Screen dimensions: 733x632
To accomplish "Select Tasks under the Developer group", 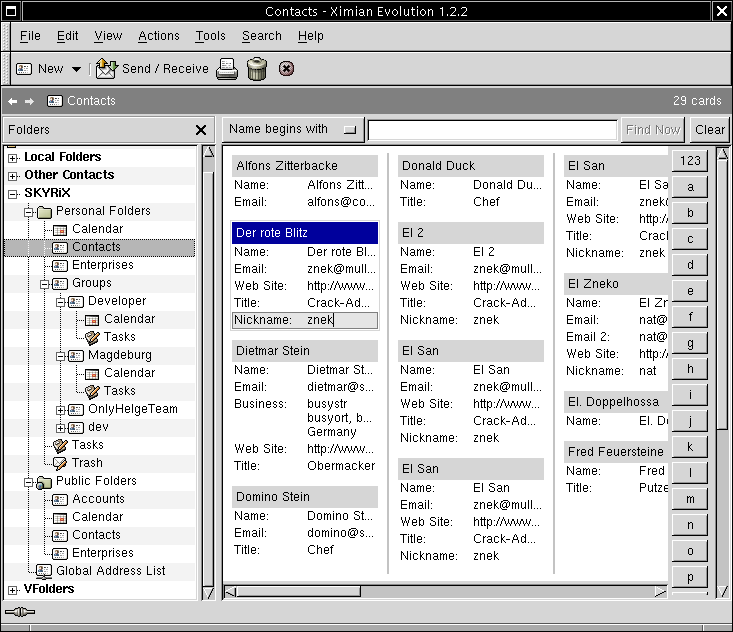I will click(x=120, y=337).
